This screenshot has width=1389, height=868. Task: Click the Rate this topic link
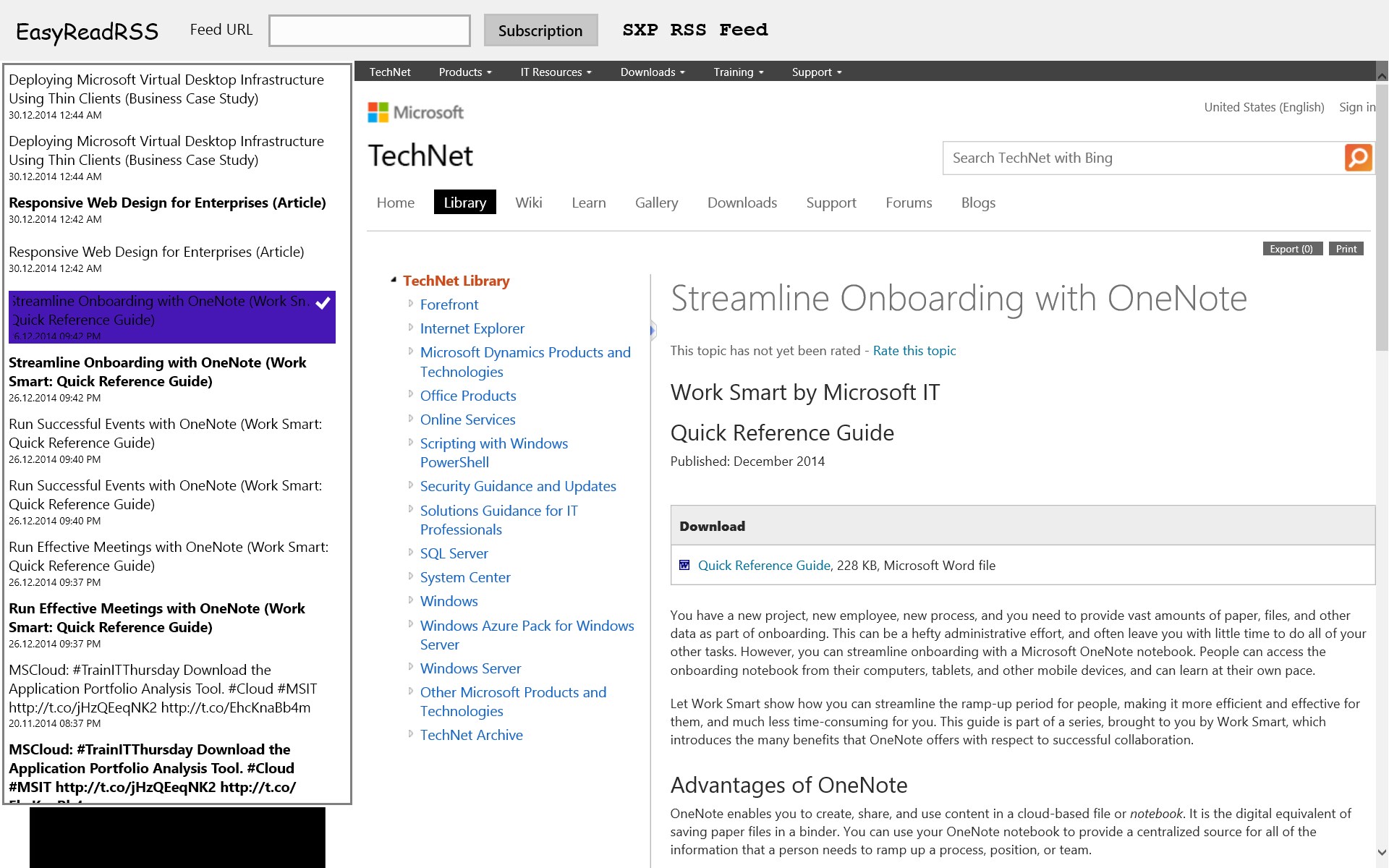tap(914, 351)
